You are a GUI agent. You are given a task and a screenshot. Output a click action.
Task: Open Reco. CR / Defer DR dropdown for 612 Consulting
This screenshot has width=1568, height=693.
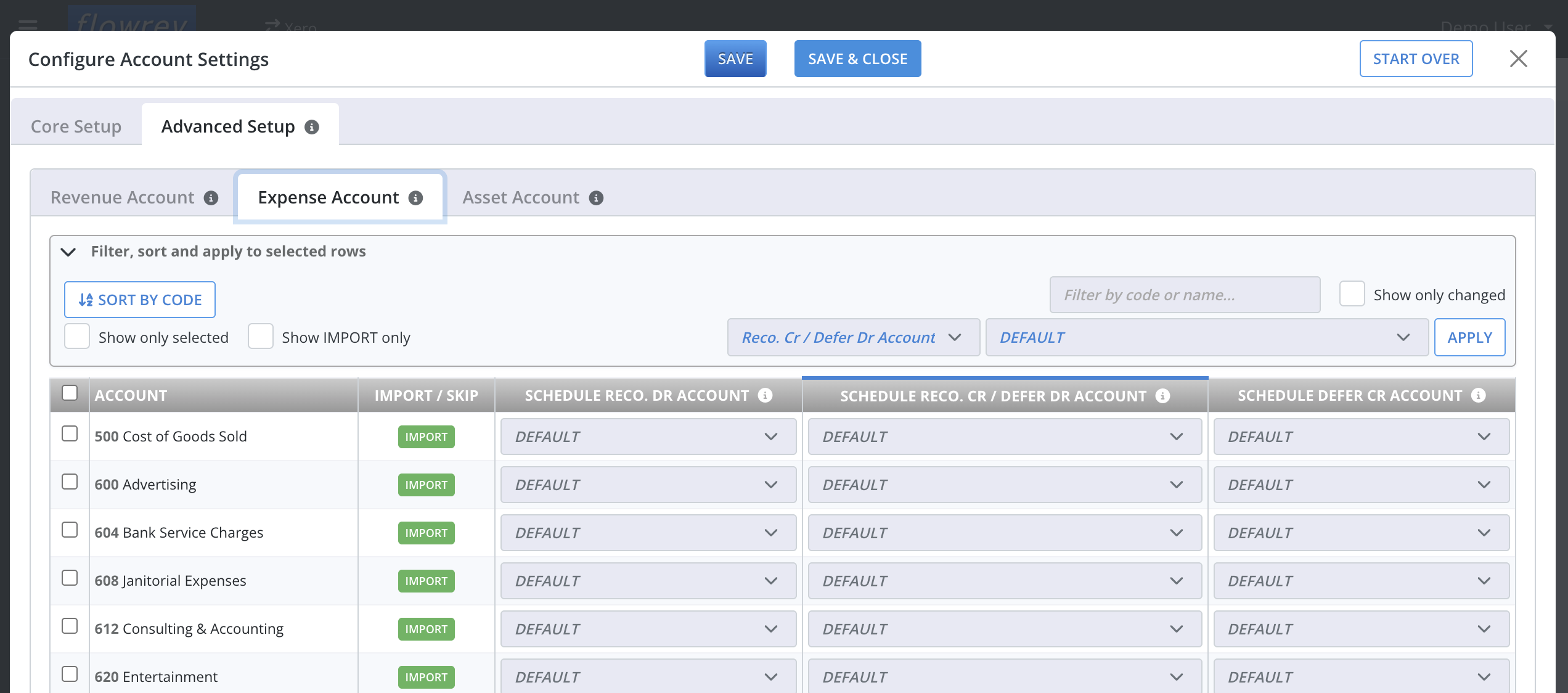1005,629
